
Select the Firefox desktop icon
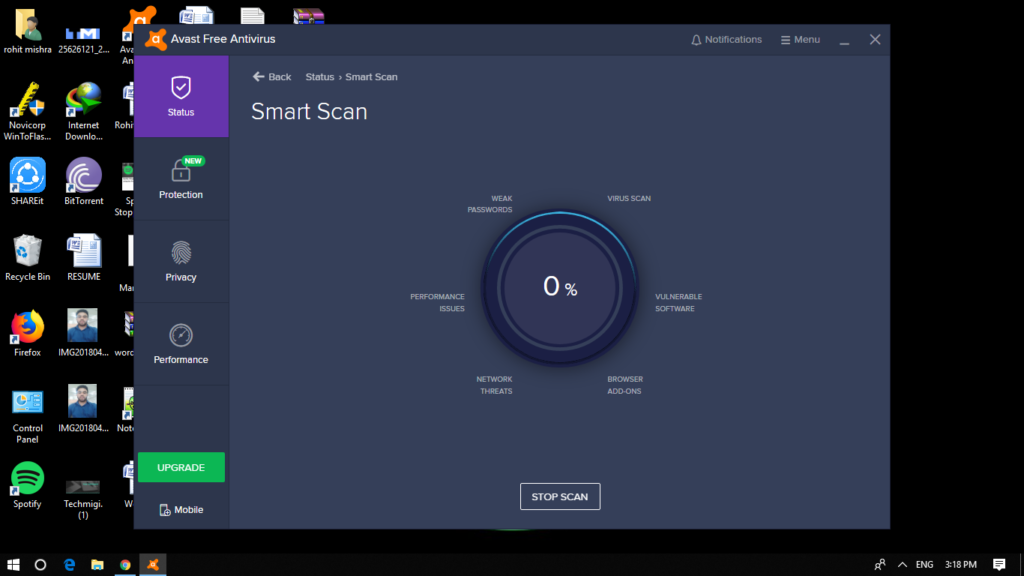pos(27,333)
